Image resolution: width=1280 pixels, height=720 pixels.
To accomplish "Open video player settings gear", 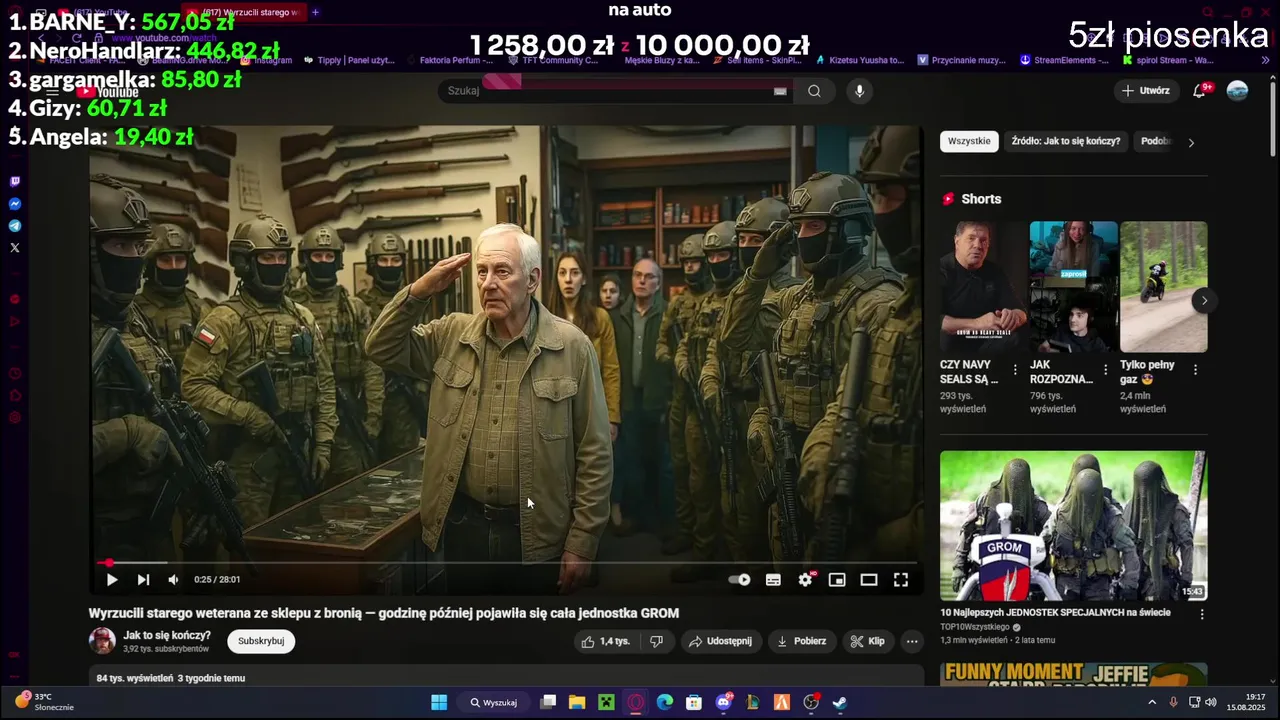I will click(805, 580).
